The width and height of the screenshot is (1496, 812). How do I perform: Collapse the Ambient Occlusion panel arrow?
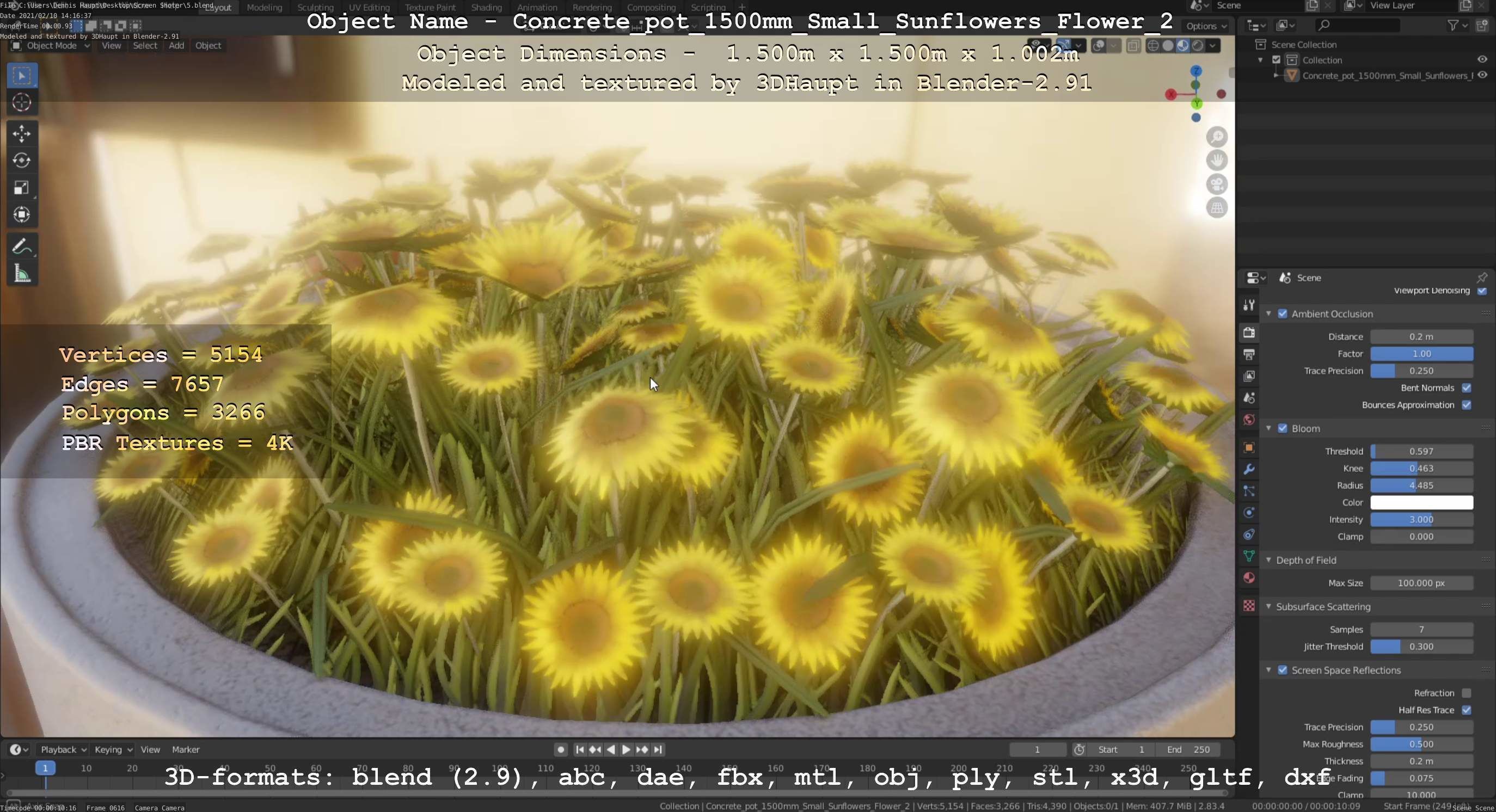point(1268,313)
